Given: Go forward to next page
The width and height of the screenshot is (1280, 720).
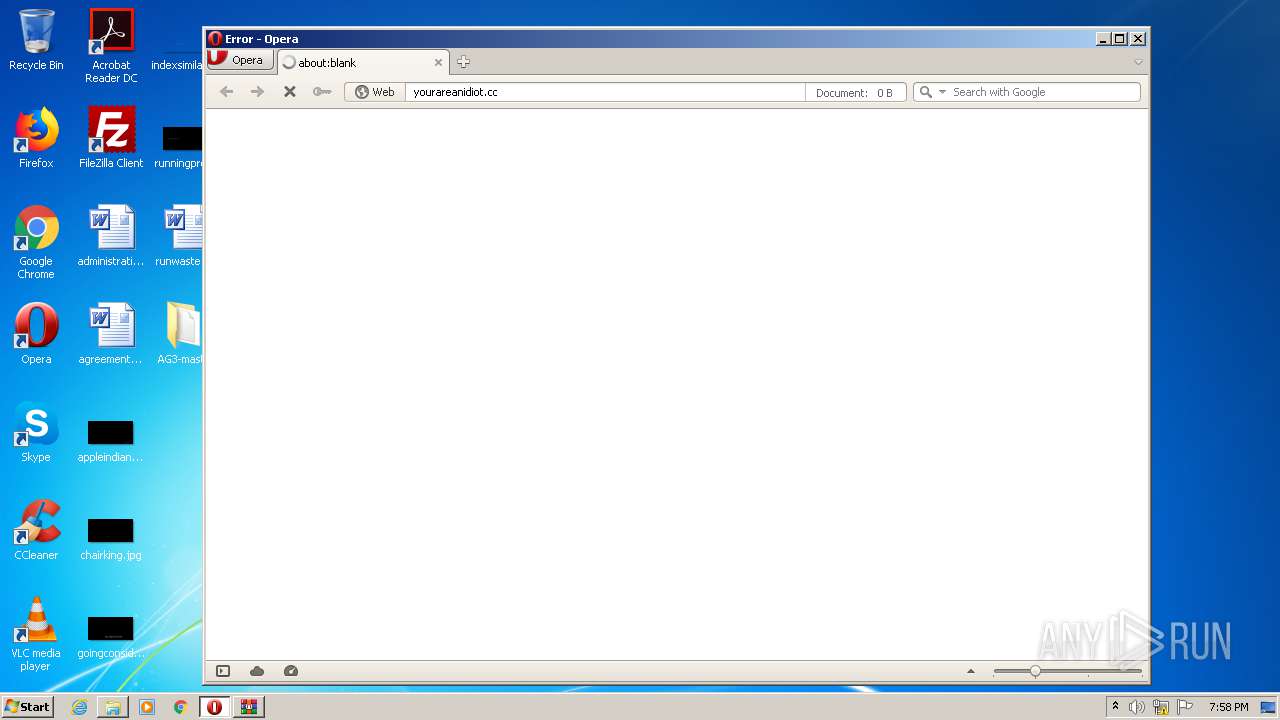Looking at the screenshot, I should 257,92.
